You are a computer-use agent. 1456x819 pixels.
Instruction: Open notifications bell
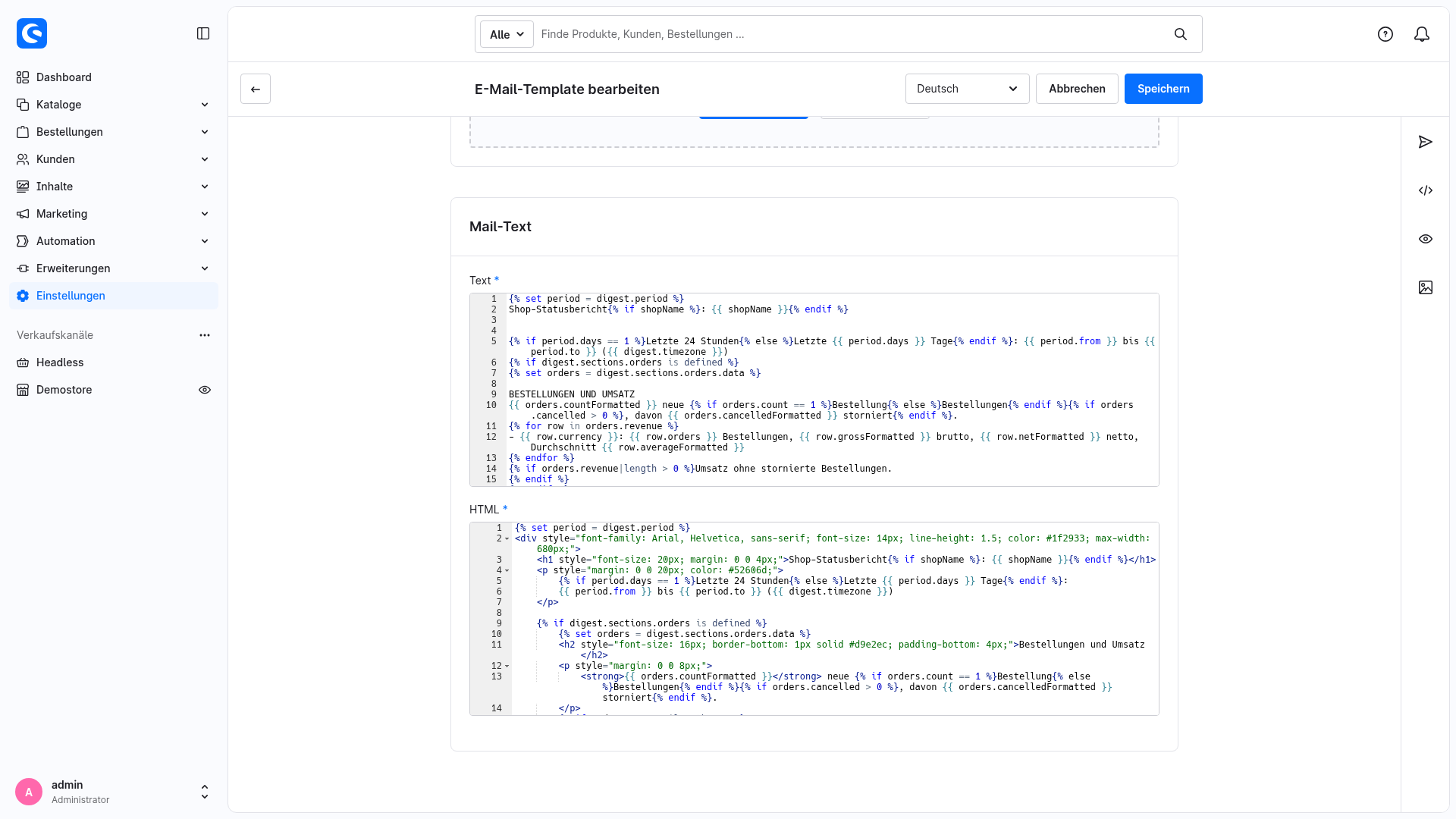click(1422, 34)
